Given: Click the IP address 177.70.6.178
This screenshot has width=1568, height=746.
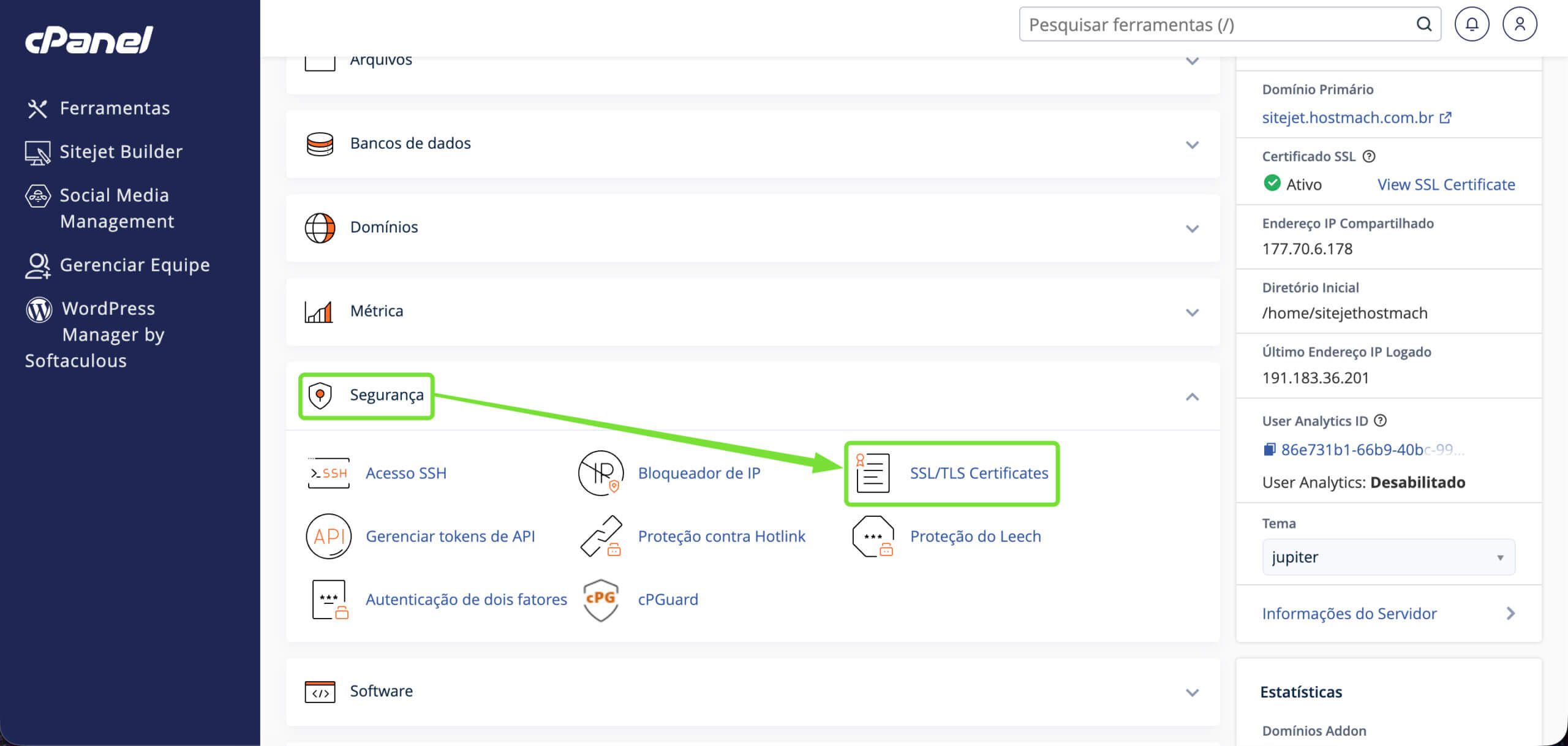Looking at the screenshot, I should pos(1307,249).
